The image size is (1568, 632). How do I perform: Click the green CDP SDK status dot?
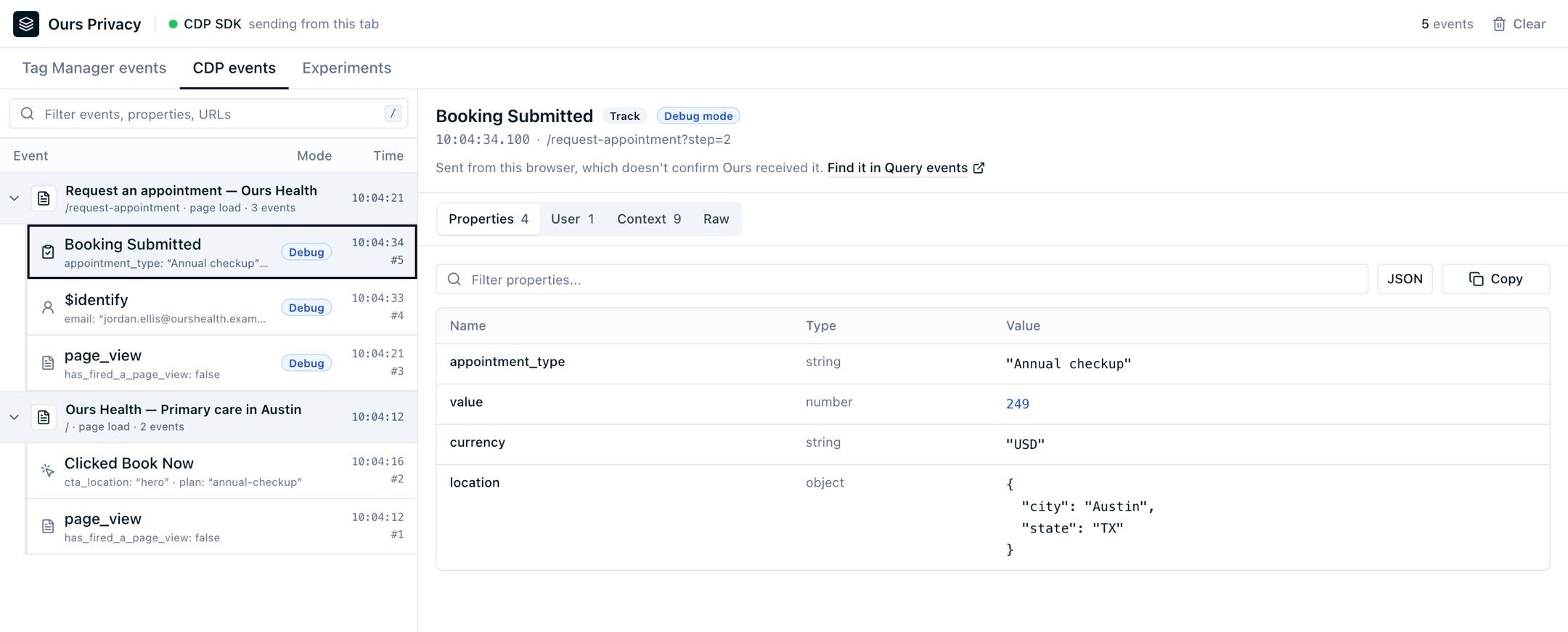coord(173,24)
